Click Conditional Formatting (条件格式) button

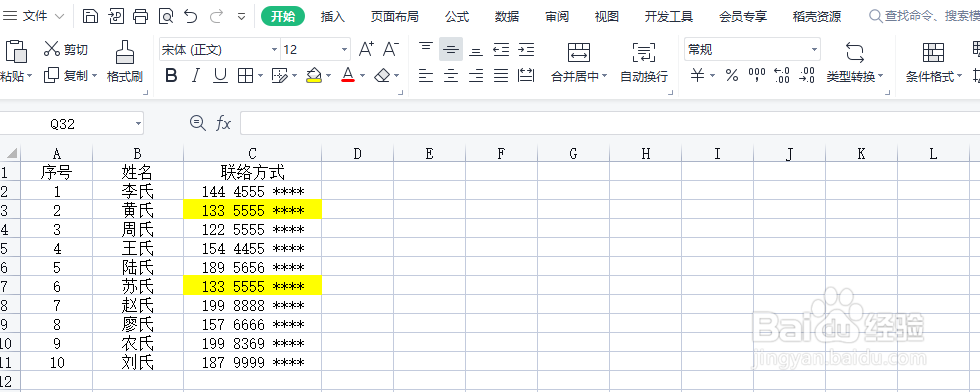[934, 63]
